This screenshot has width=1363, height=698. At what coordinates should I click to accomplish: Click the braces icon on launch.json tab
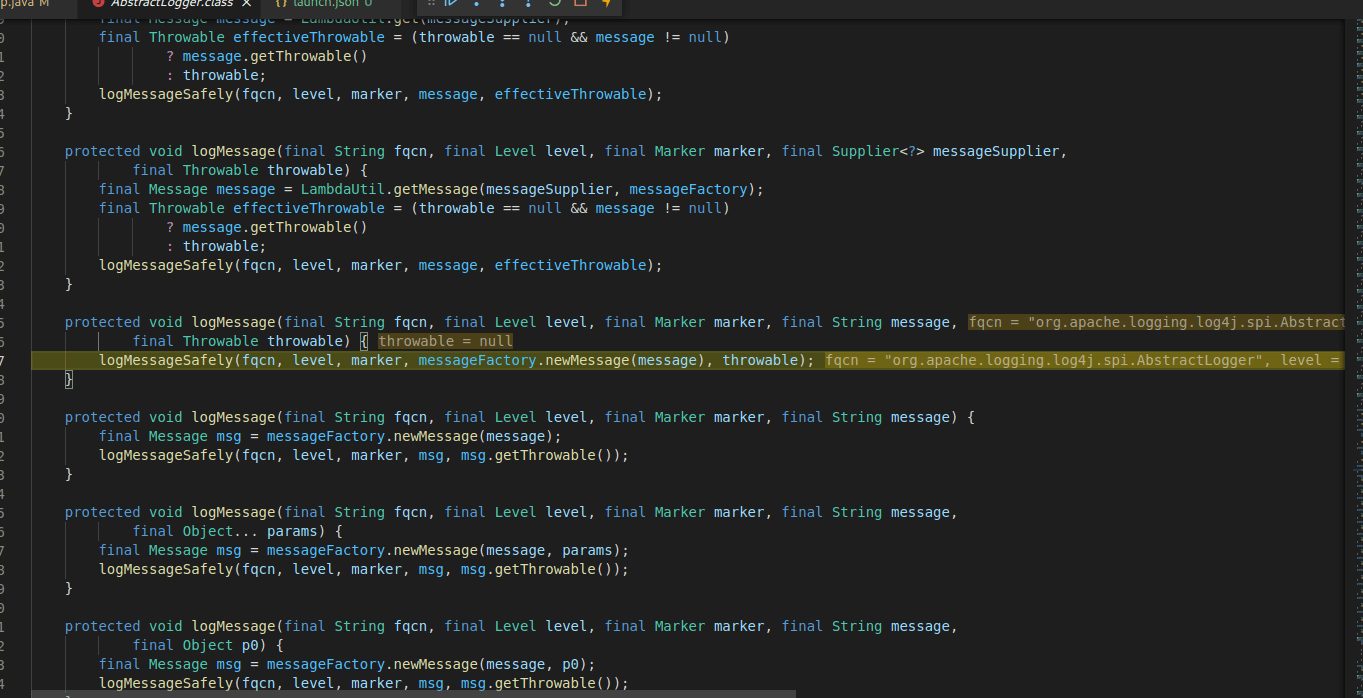pos(282,4)
